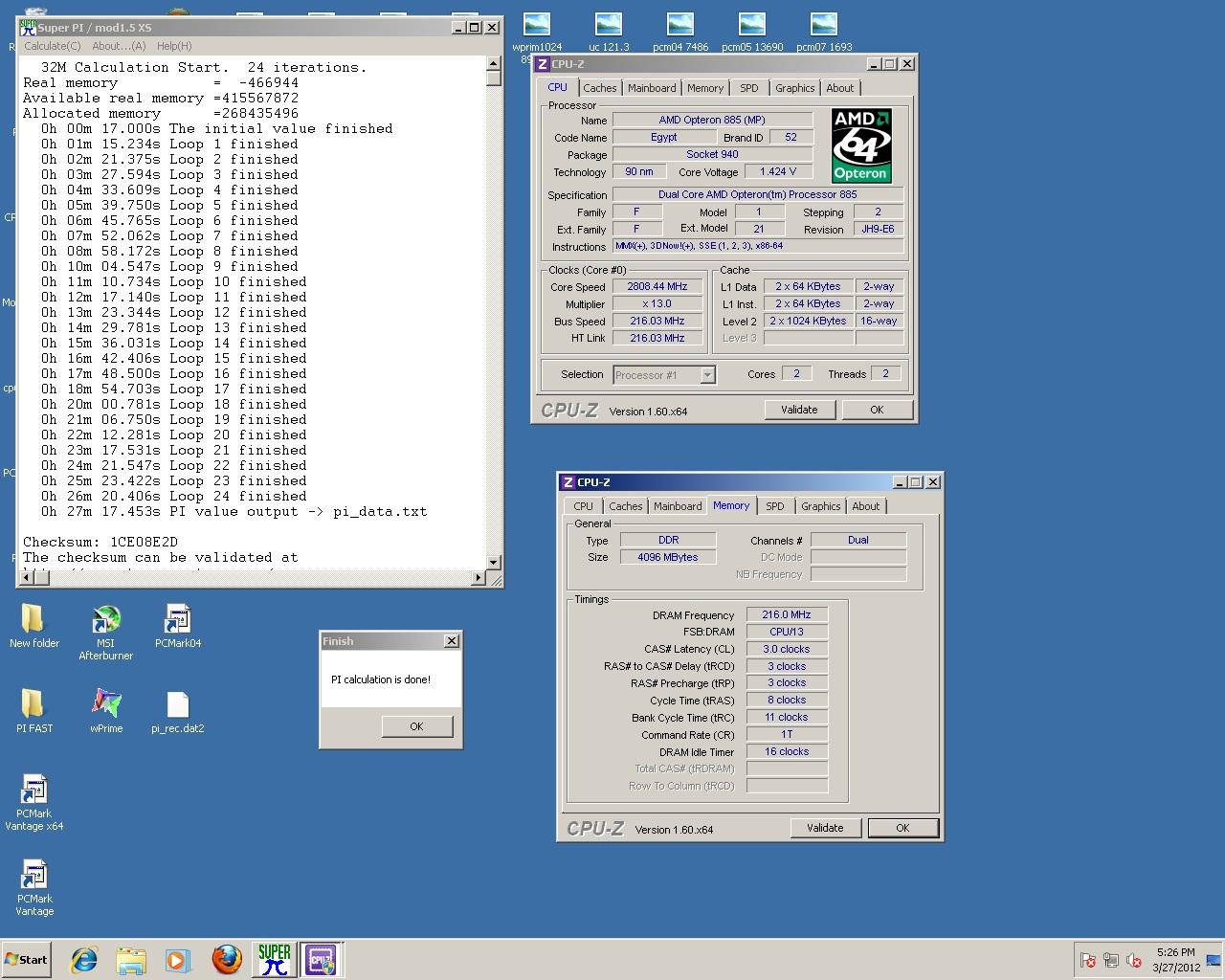Click the Loop 24 finished line
This screenshot has height=980, width=1225.
coord(174,496)
